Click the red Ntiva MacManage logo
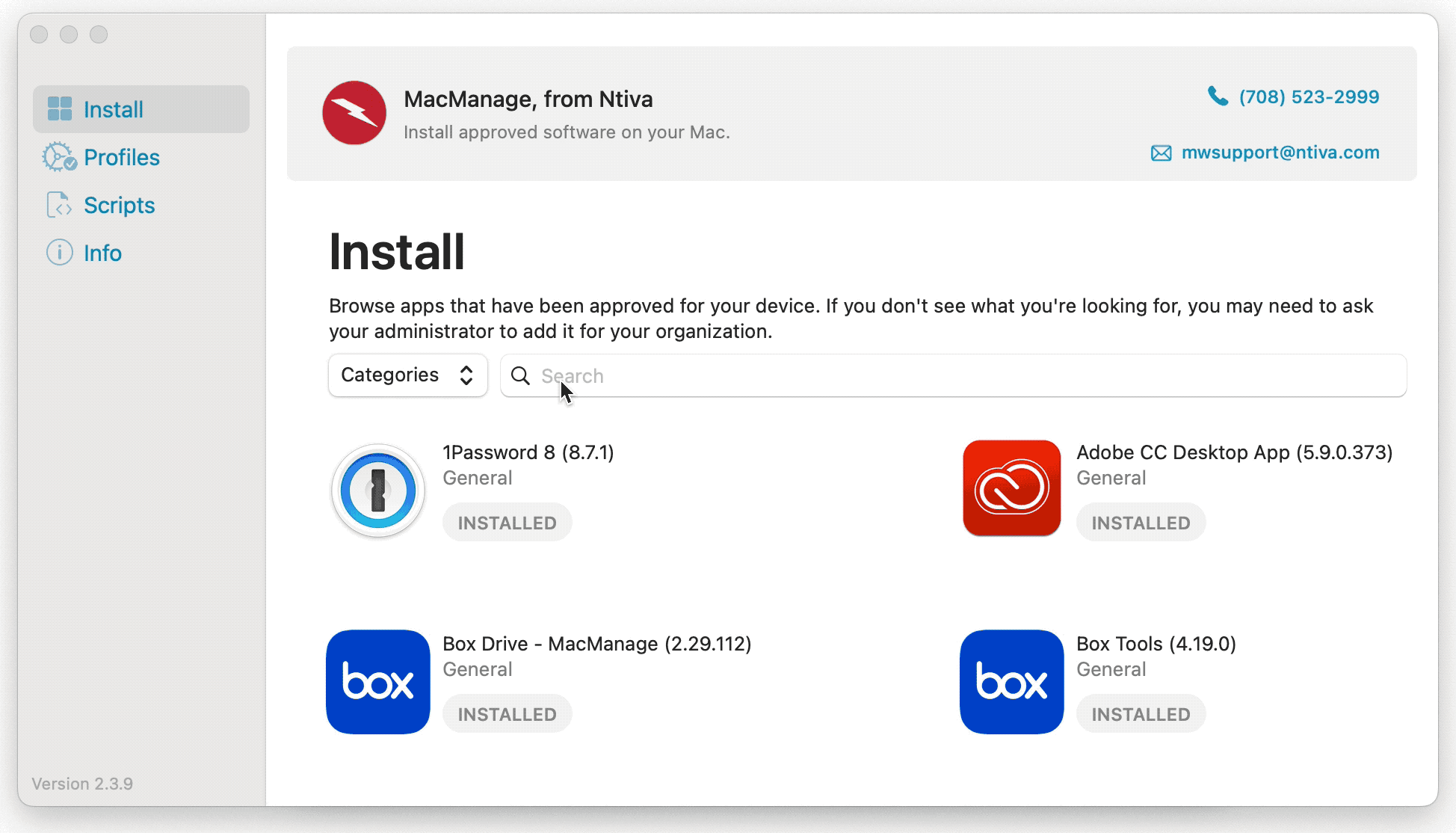 pos(354,113)
